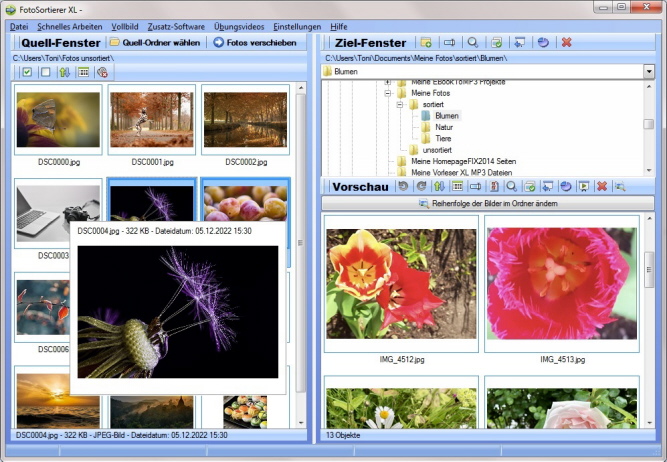Collapse the 'Meine Fotos' tree node
The height and width of the screenshot is (462, 667).
click(387, 92)
